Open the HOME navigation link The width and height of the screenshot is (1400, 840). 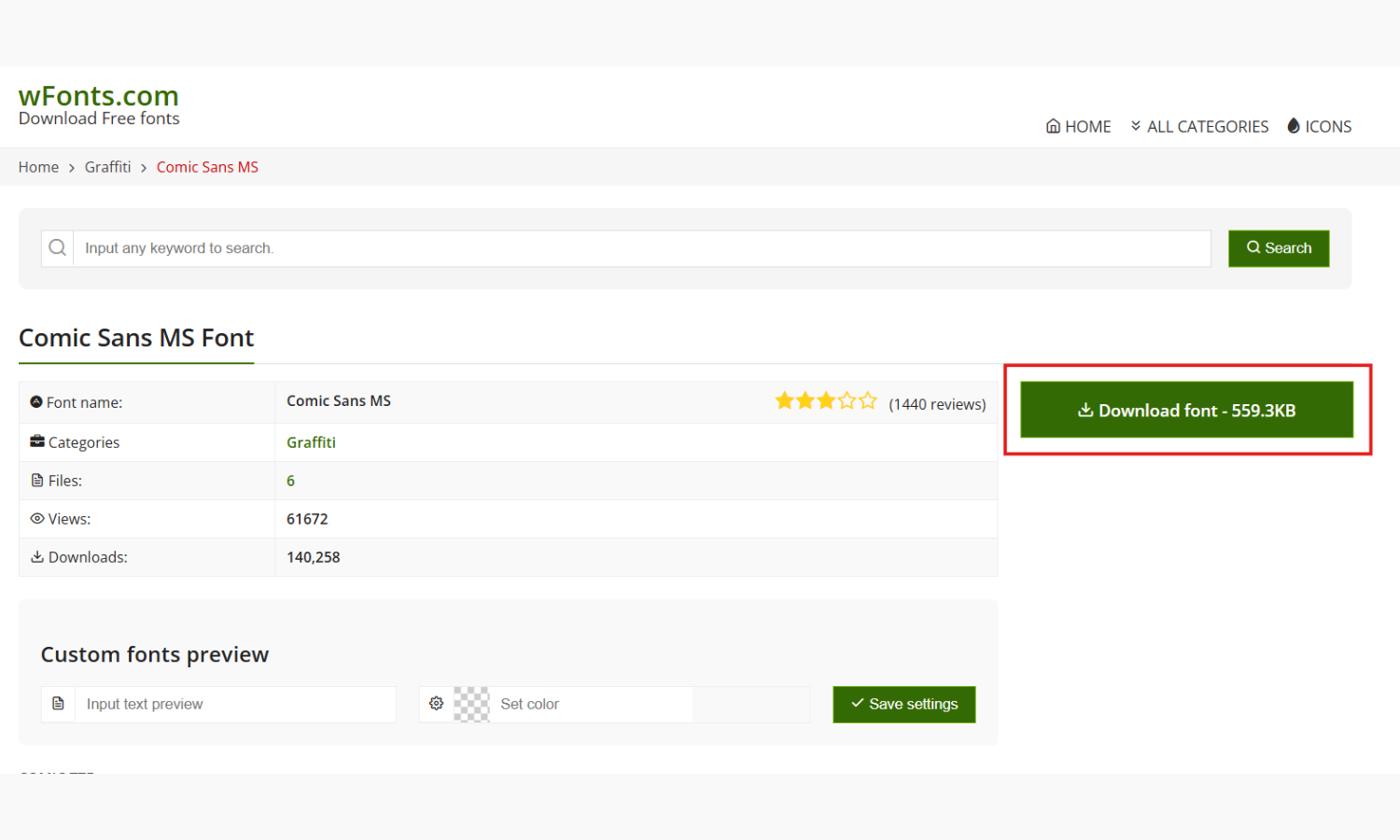click(x=1078, y=126)
